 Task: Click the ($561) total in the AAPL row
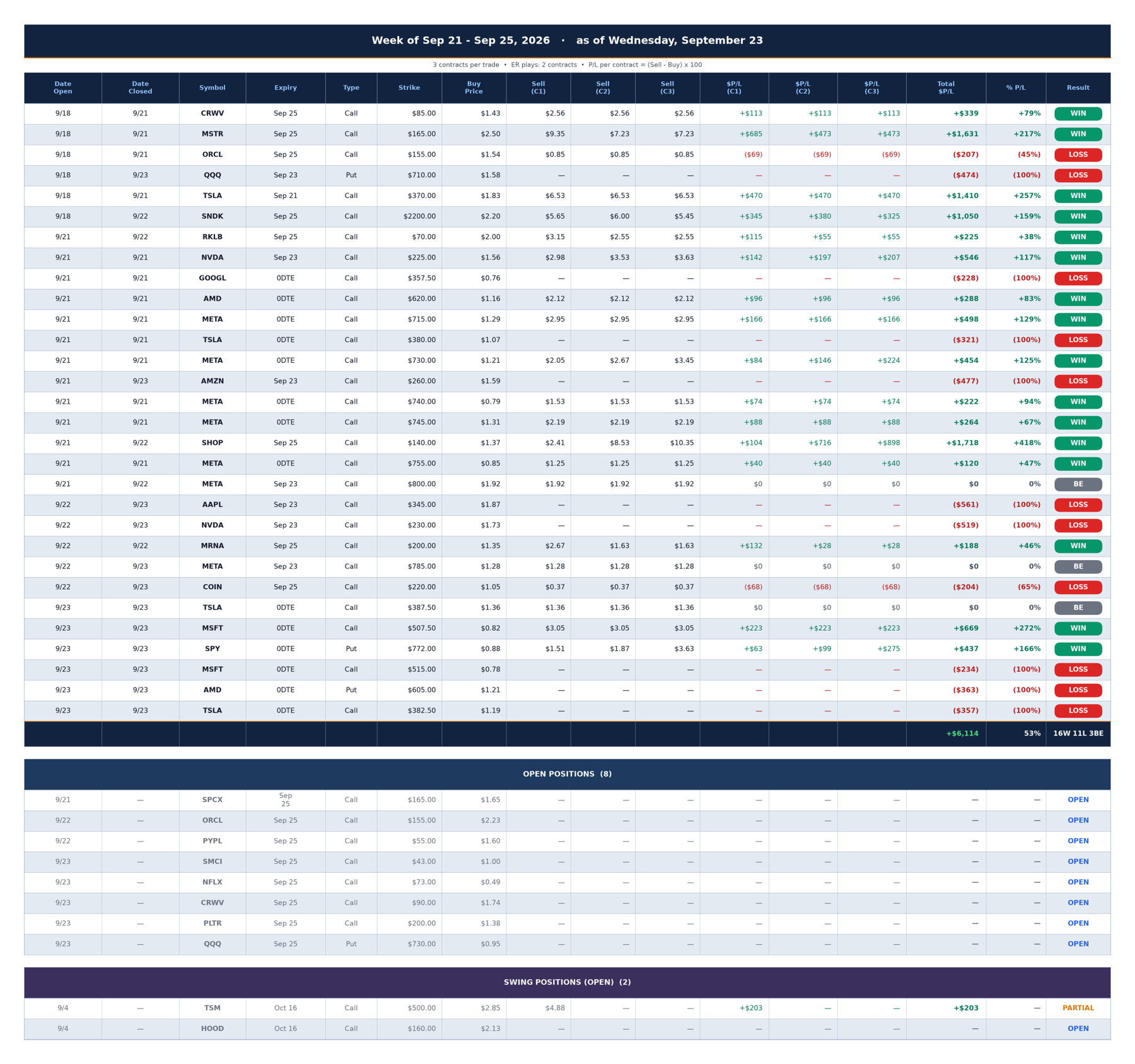click(966, 505)
